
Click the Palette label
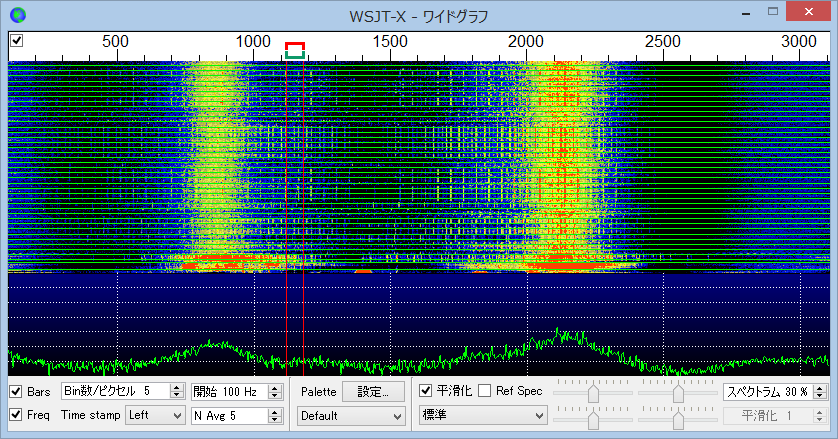[319, 392]
